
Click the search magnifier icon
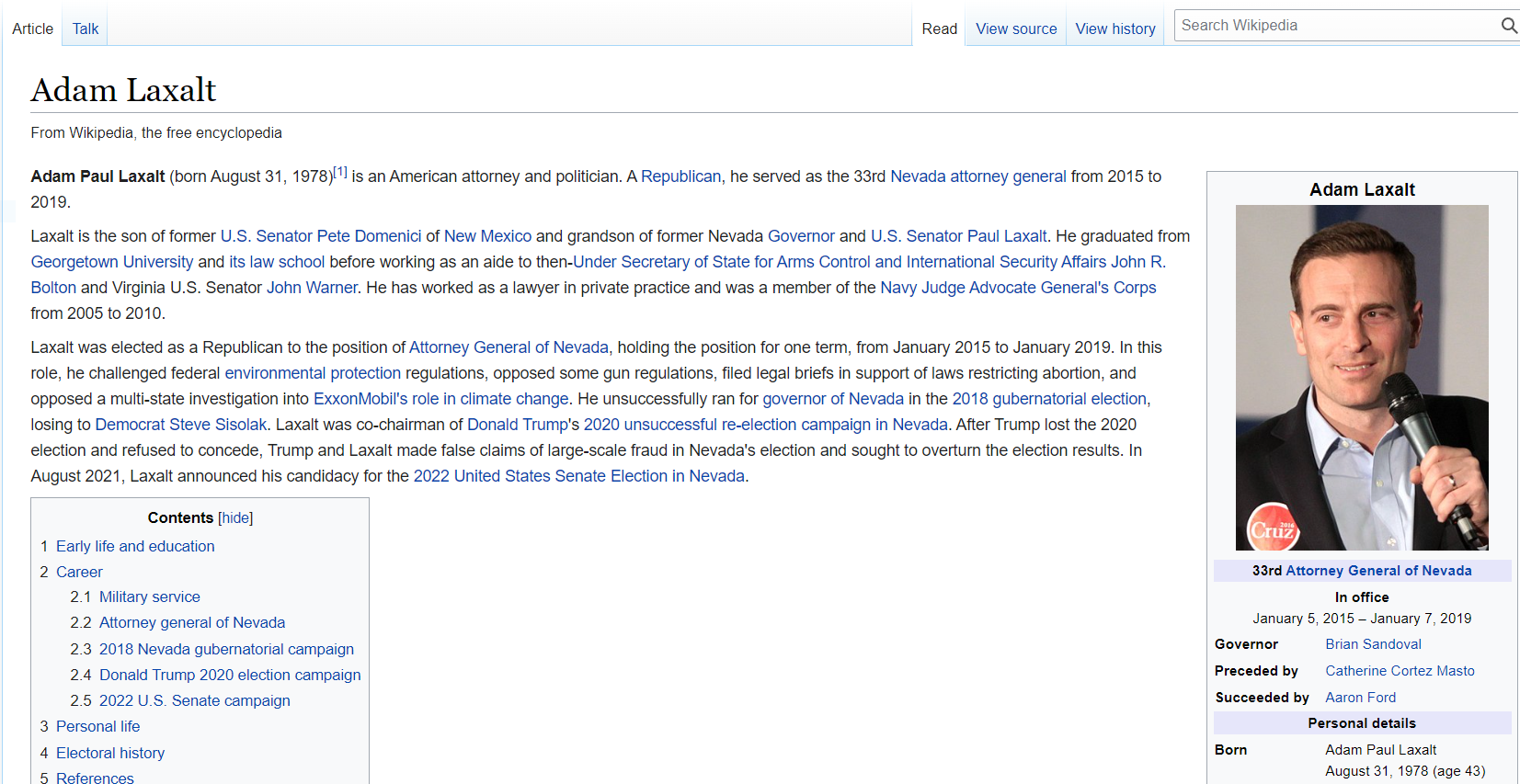pyautogui.click(x=1508, y=26)
